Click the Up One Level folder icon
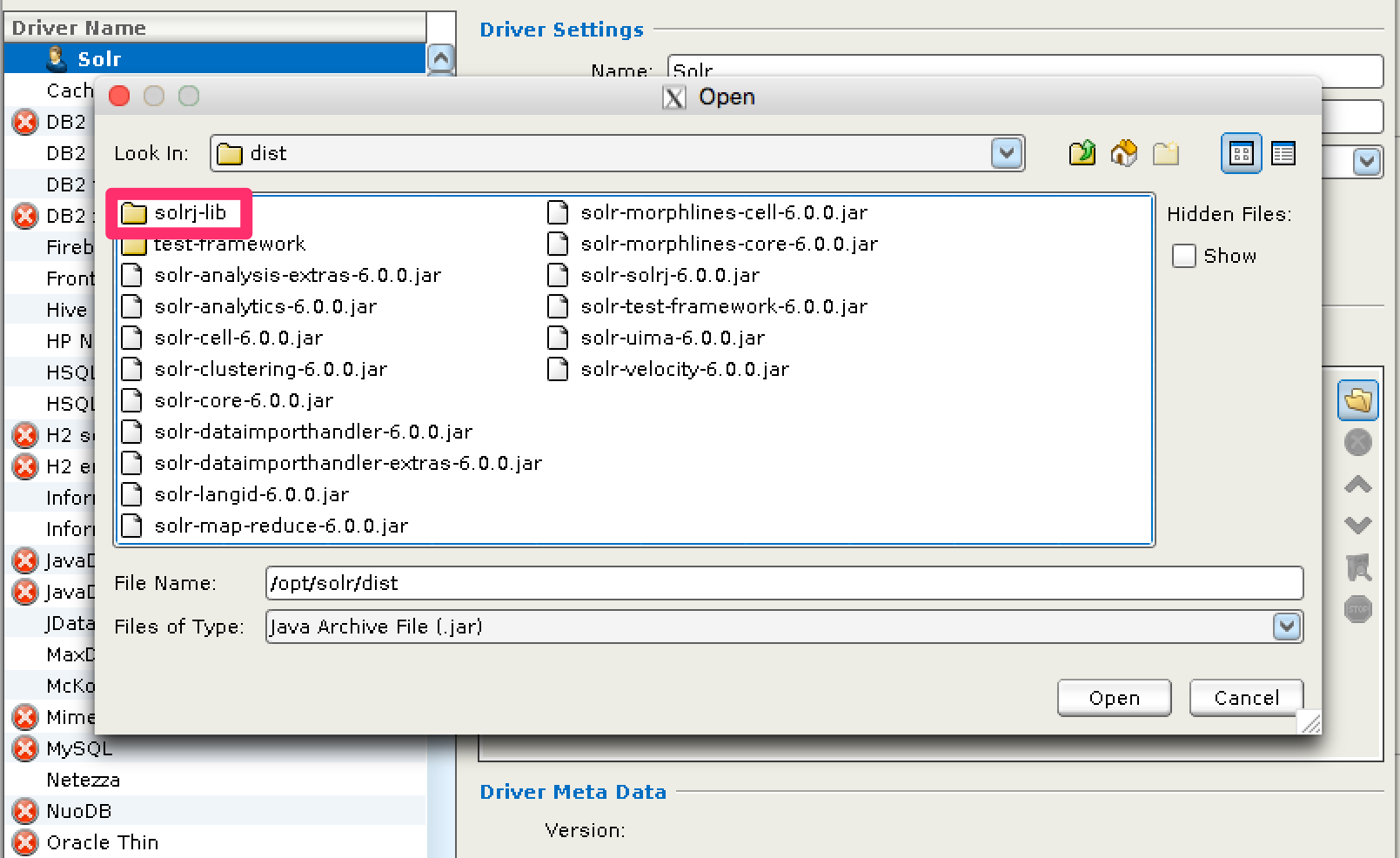The image size is (1400, 858). (x=1082, y=153)
